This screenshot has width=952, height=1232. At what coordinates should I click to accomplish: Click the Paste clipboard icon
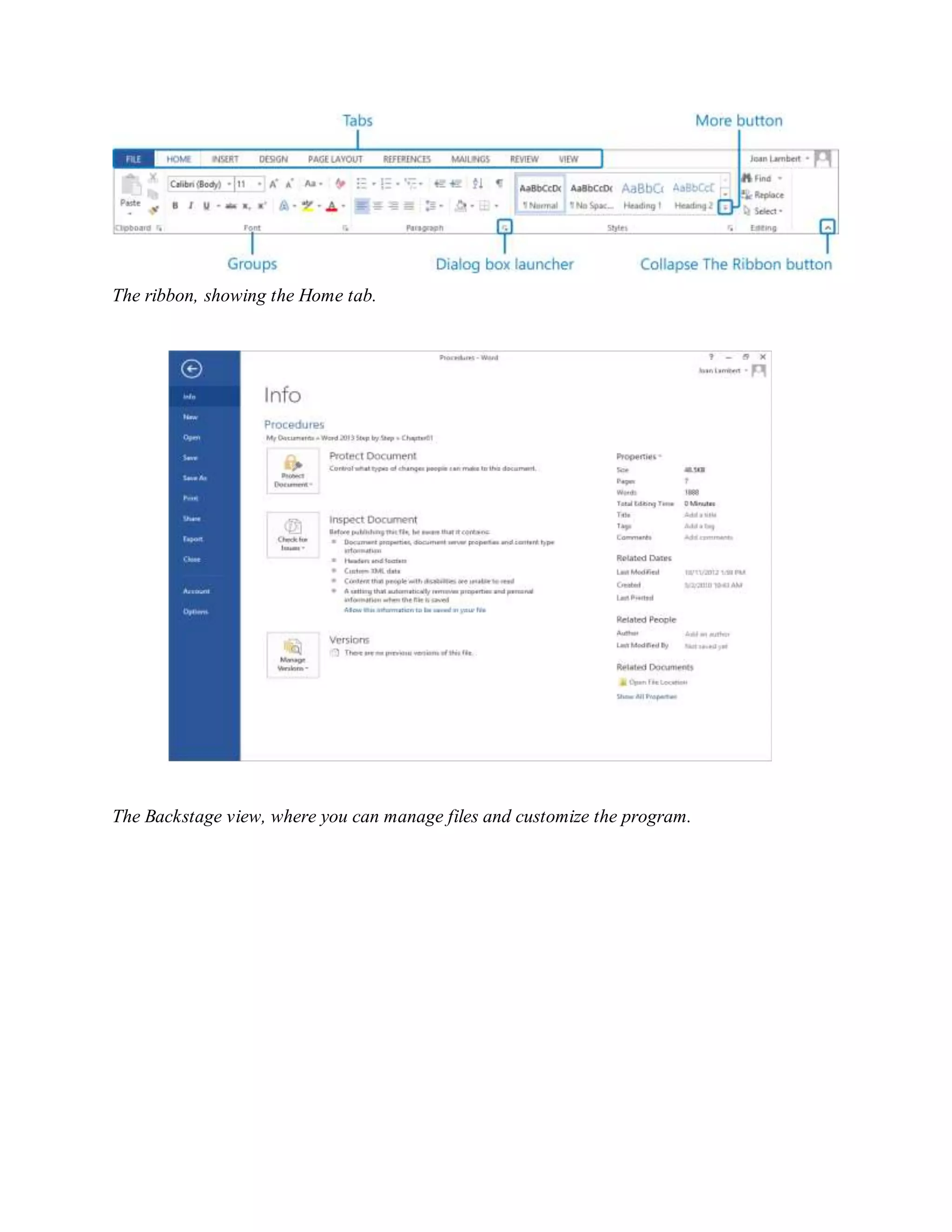coord(131,185)
